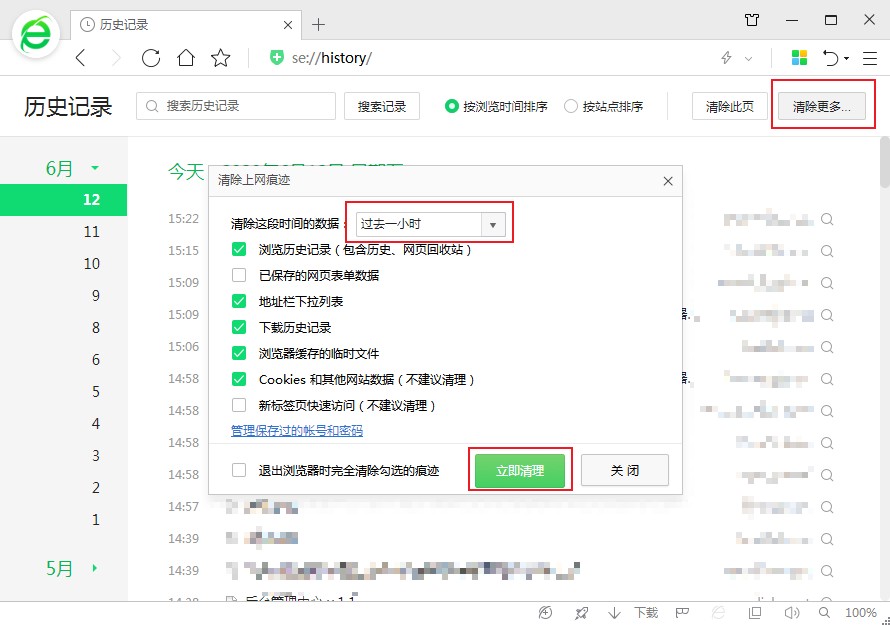Click the magnifier icon on the 15:22 row

827,219
